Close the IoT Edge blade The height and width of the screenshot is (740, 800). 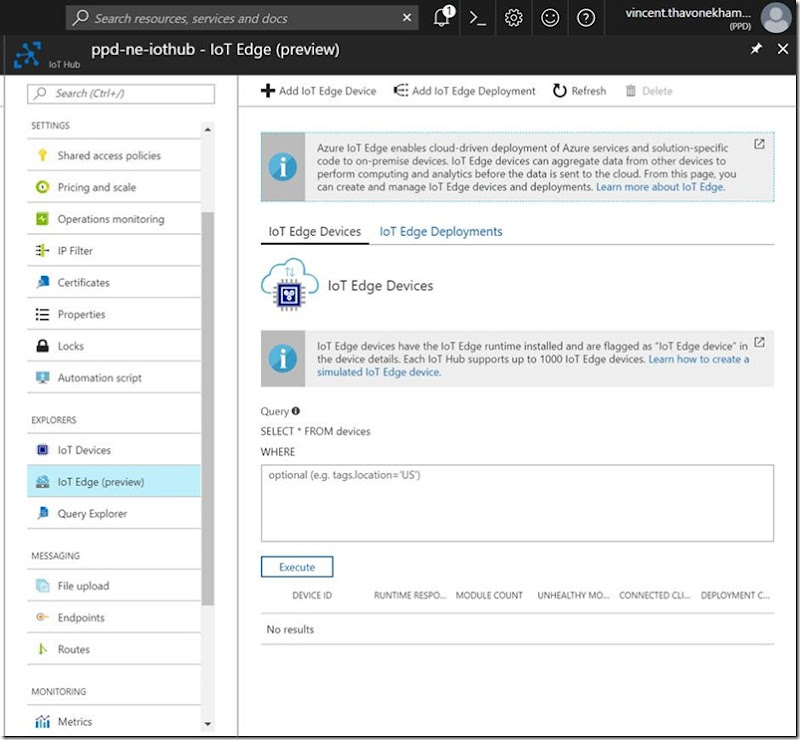[783, 49]
